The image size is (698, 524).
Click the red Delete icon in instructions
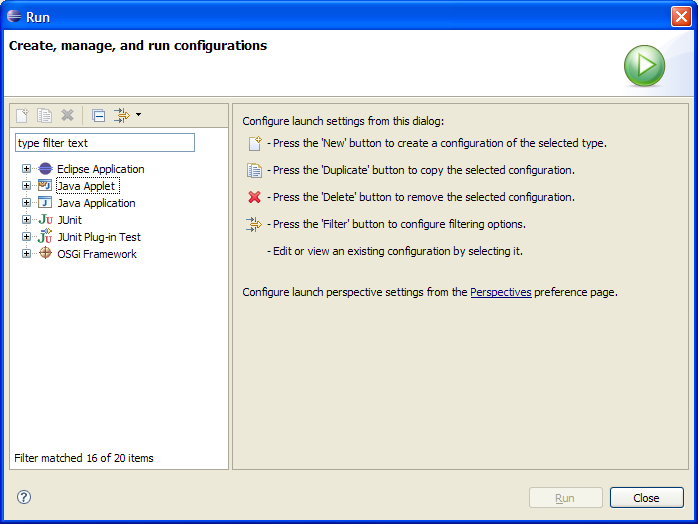pyautogui.click(x=254, y=197)
